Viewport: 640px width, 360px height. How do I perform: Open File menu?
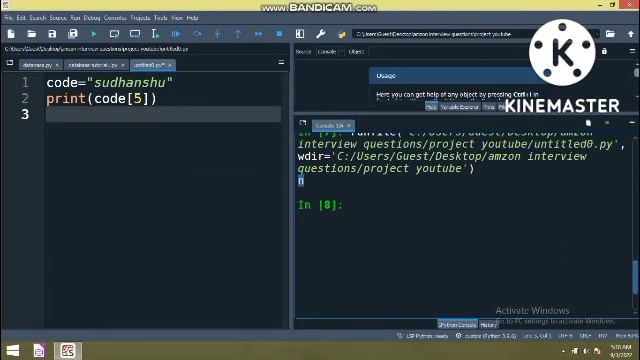9,18
